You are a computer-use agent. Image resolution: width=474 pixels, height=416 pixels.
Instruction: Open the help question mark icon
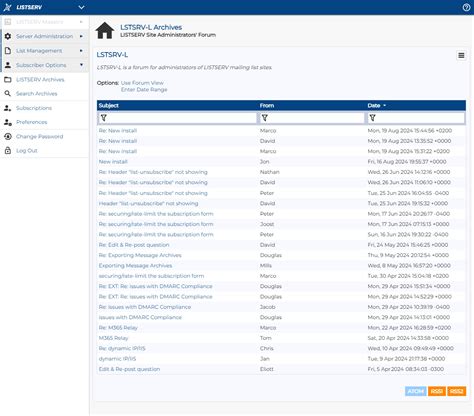[x=466, y=7]
